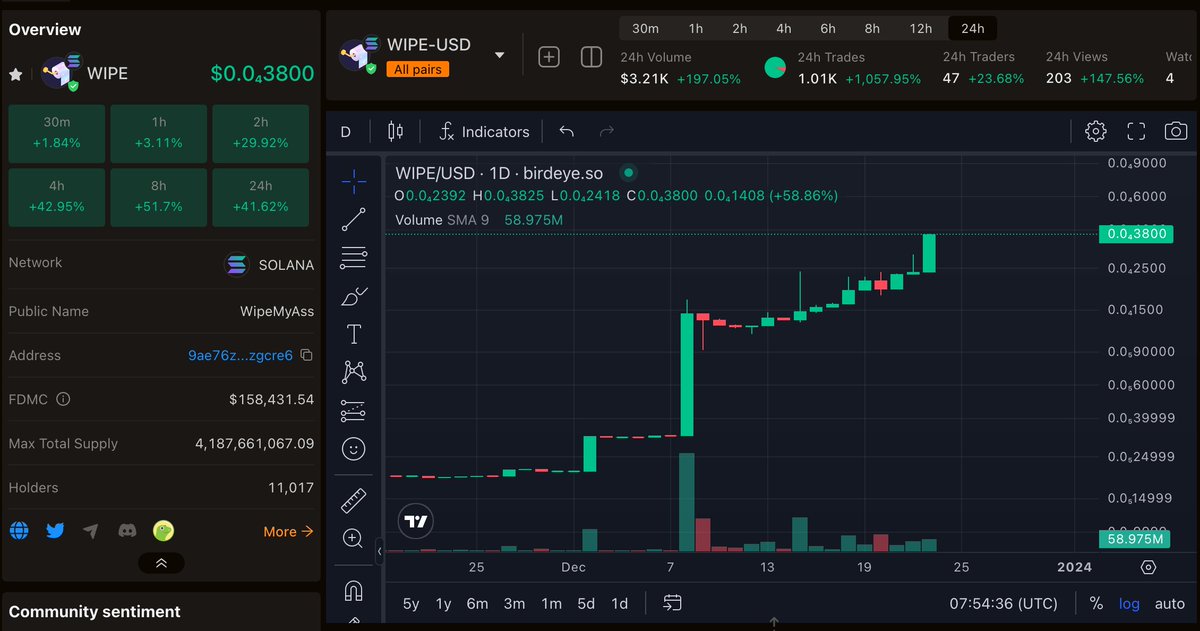Toggle log scale on the price axis
1200x631 pixels.
pyautogui.click(x=1129, y=603)
